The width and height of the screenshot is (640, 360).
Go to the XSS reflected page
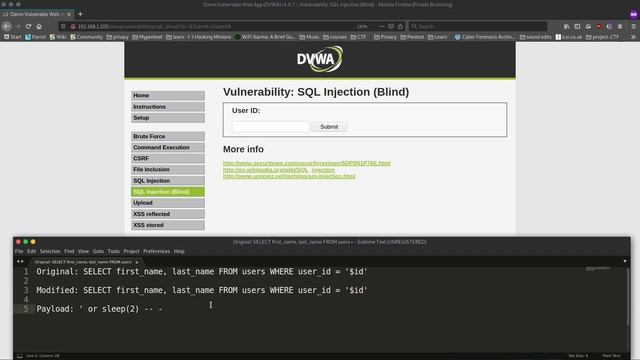coord(168,214)
